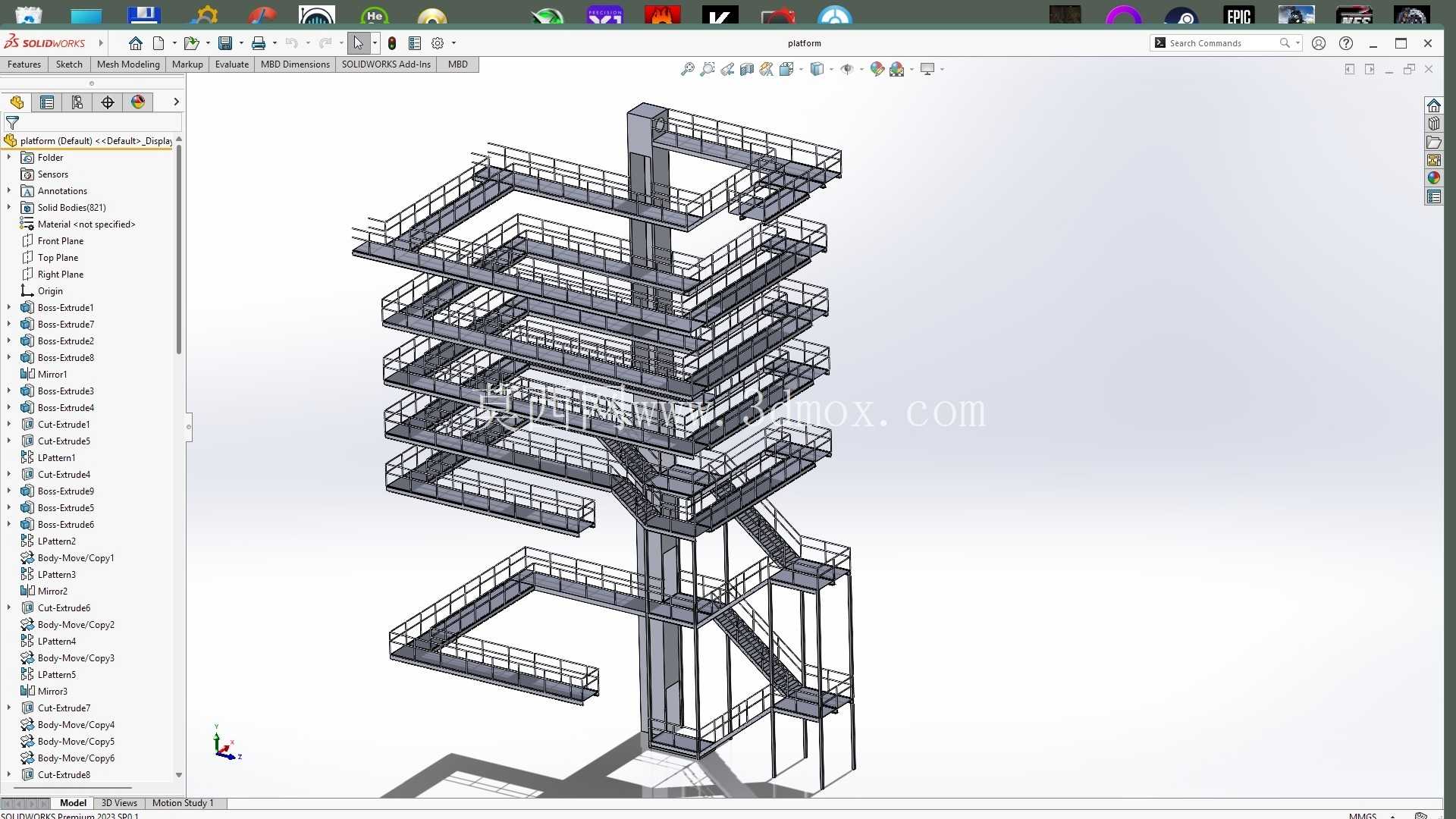Switch to the MBD Dimensions tab

pos(295,64)
